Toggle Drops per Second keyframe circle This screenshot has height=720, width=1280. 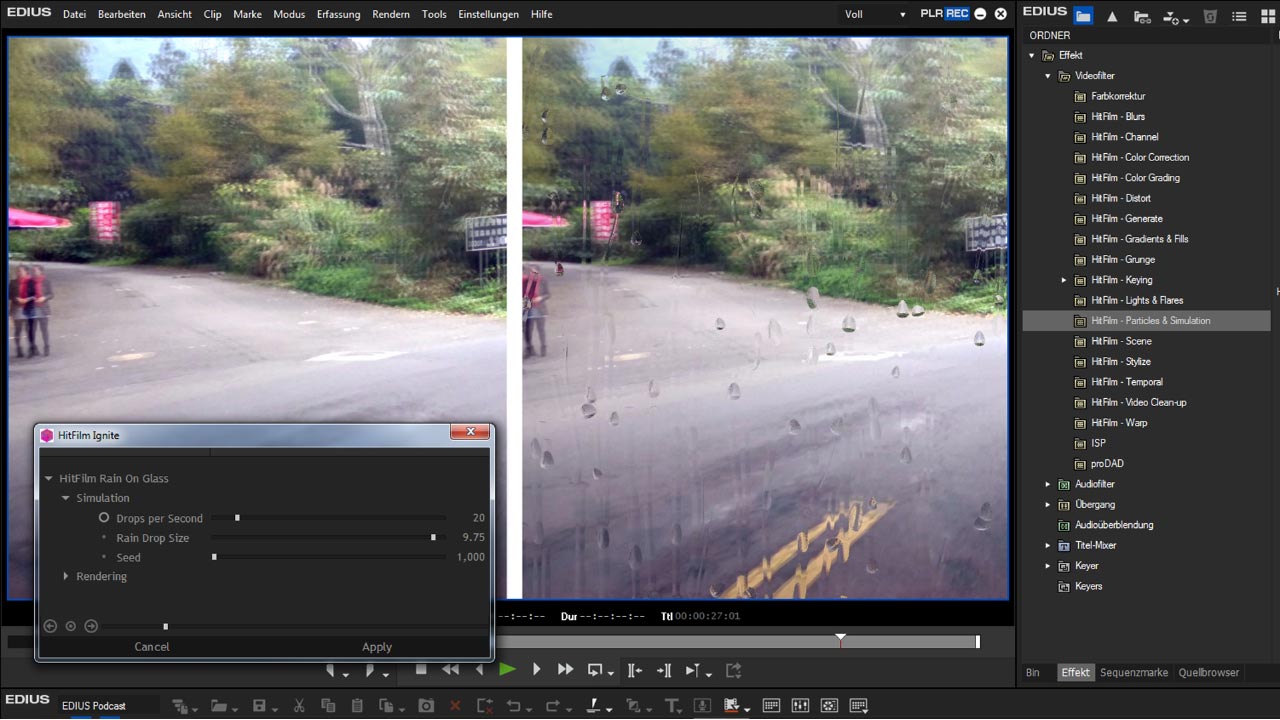tap(104, 518)
